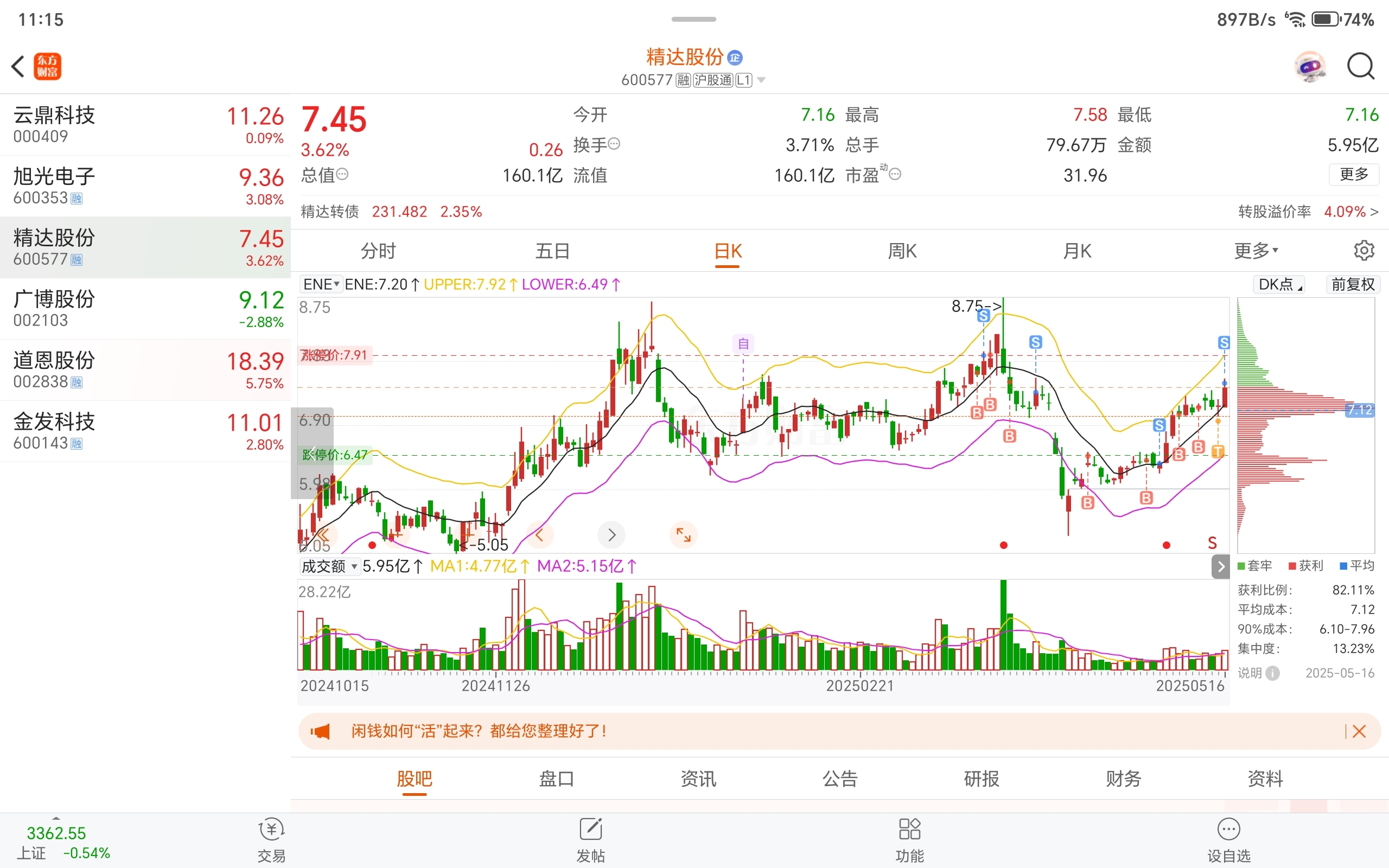Switch to 周K chart tab
The image size is (1389, 868).
(x=902, y=251)
